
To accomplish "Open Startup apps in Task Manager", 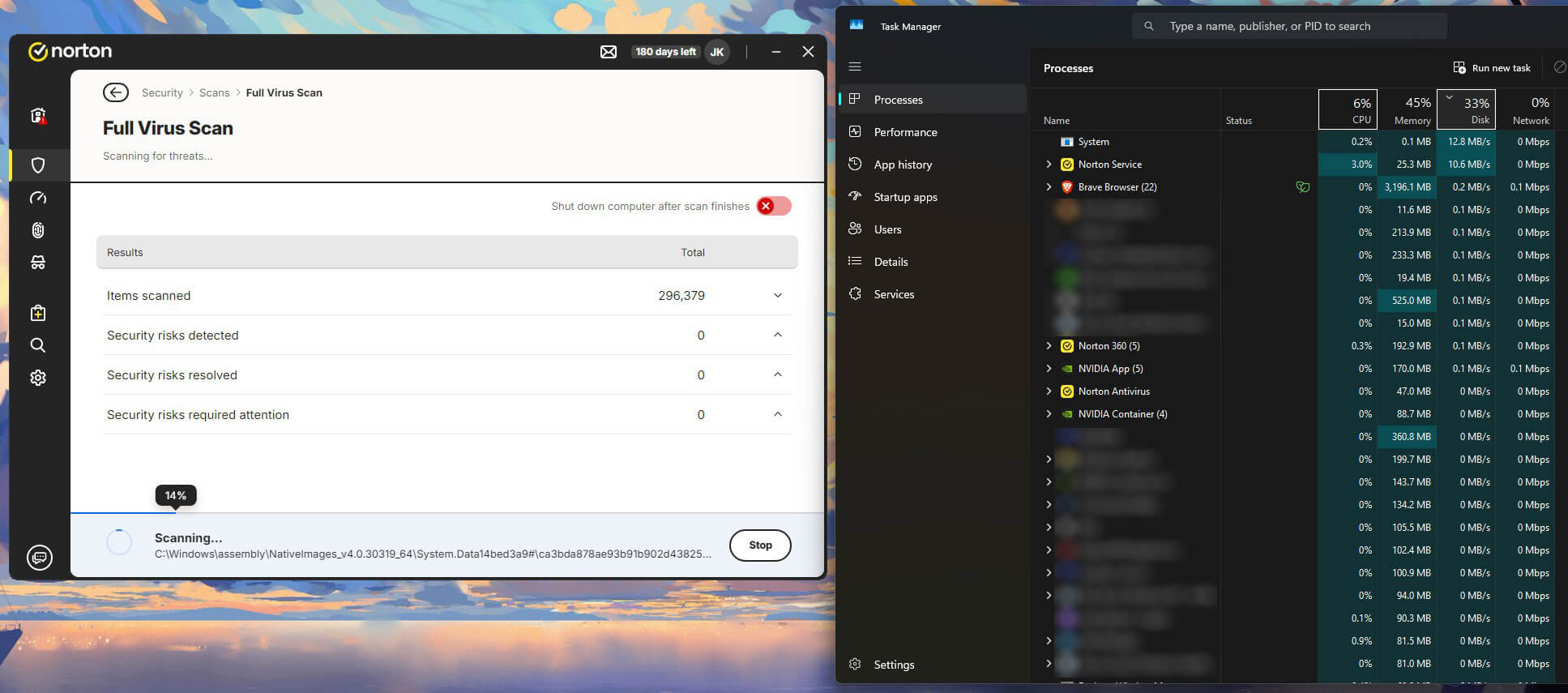I will pos(933,197).
